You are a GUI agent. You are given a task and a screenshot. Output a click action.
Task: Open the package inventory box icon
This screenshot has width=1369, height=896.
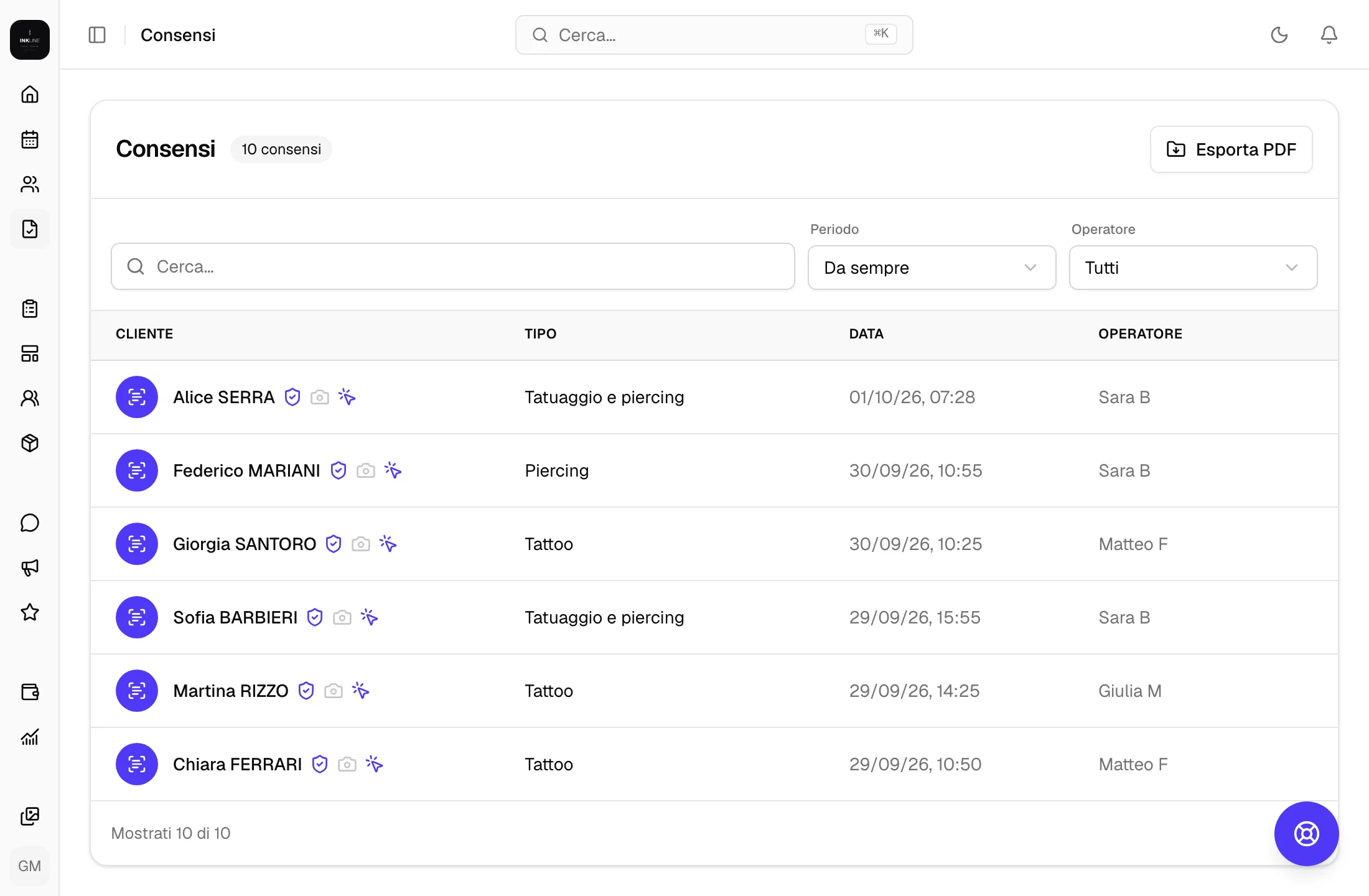coord(30,443)
